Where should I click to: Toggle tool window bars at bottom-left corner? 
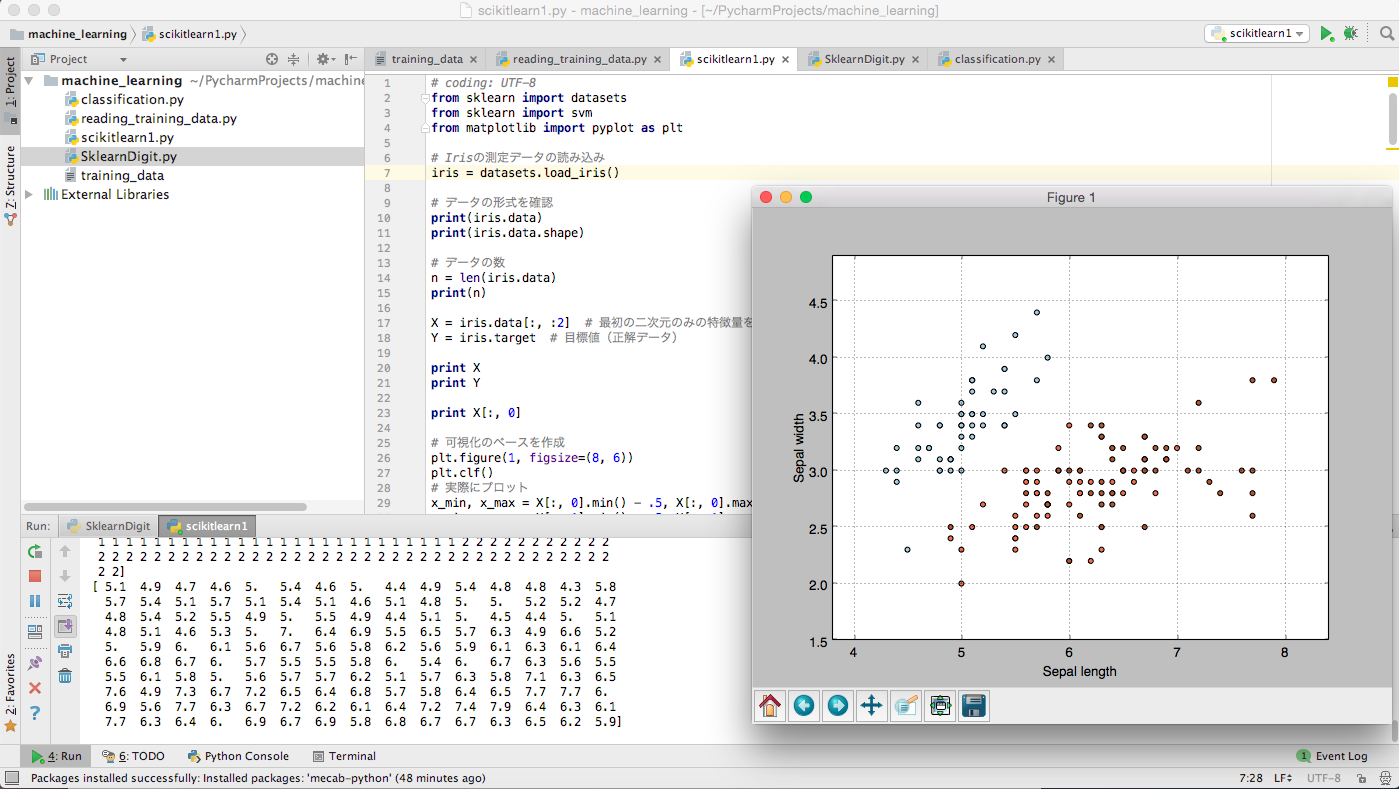click(12, 778)
